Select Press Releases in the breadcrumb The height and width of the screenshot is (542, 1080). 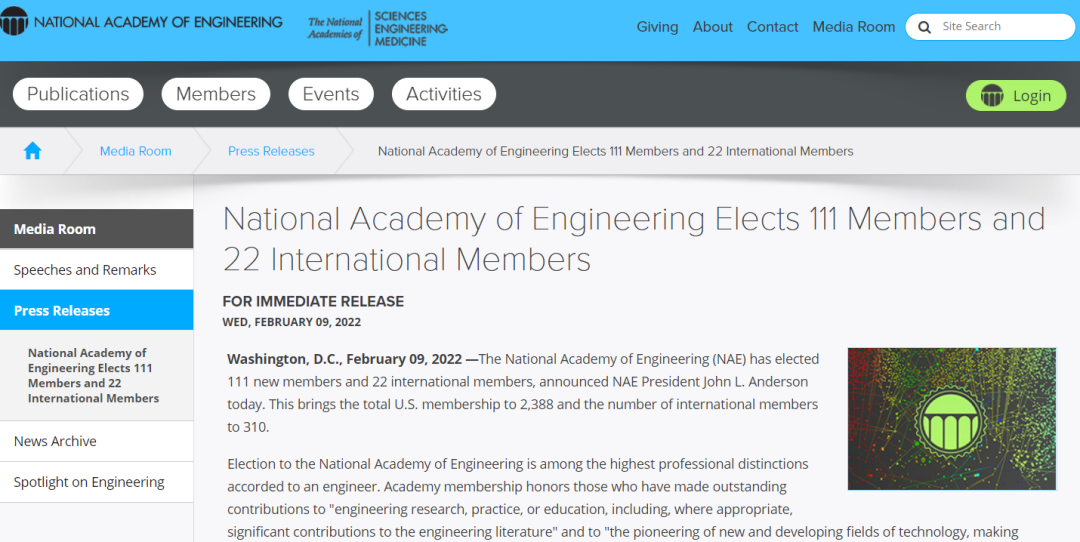(x=271, y=151)
